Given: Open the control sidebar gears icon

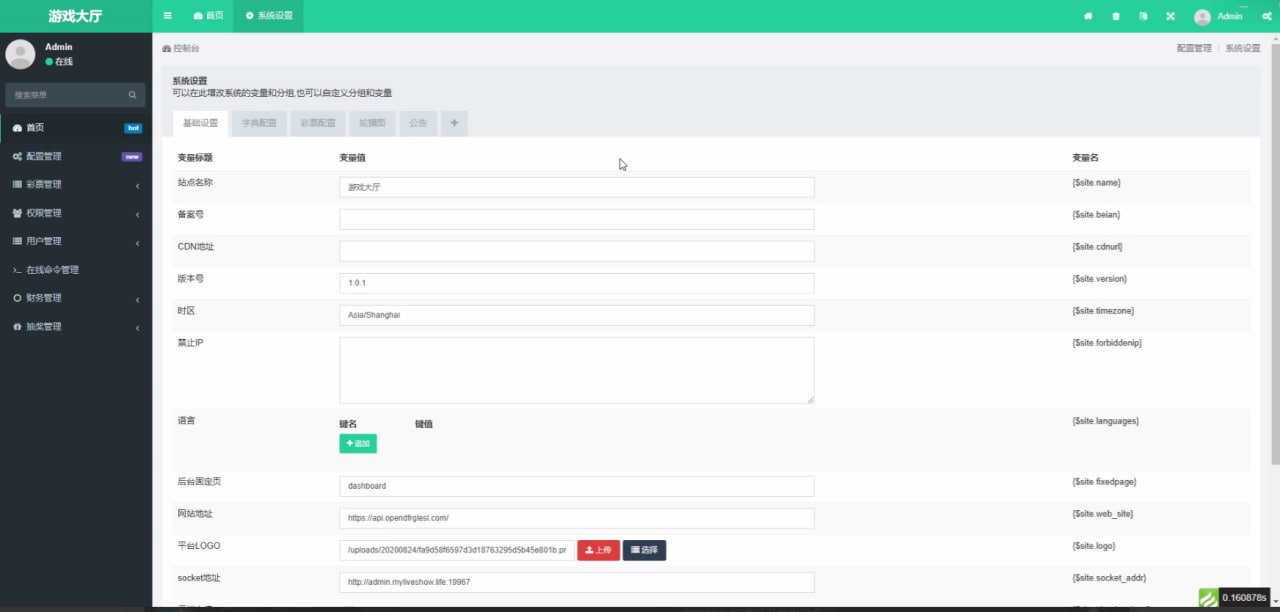Looking at the screenshot, I should coord(1266,16).
